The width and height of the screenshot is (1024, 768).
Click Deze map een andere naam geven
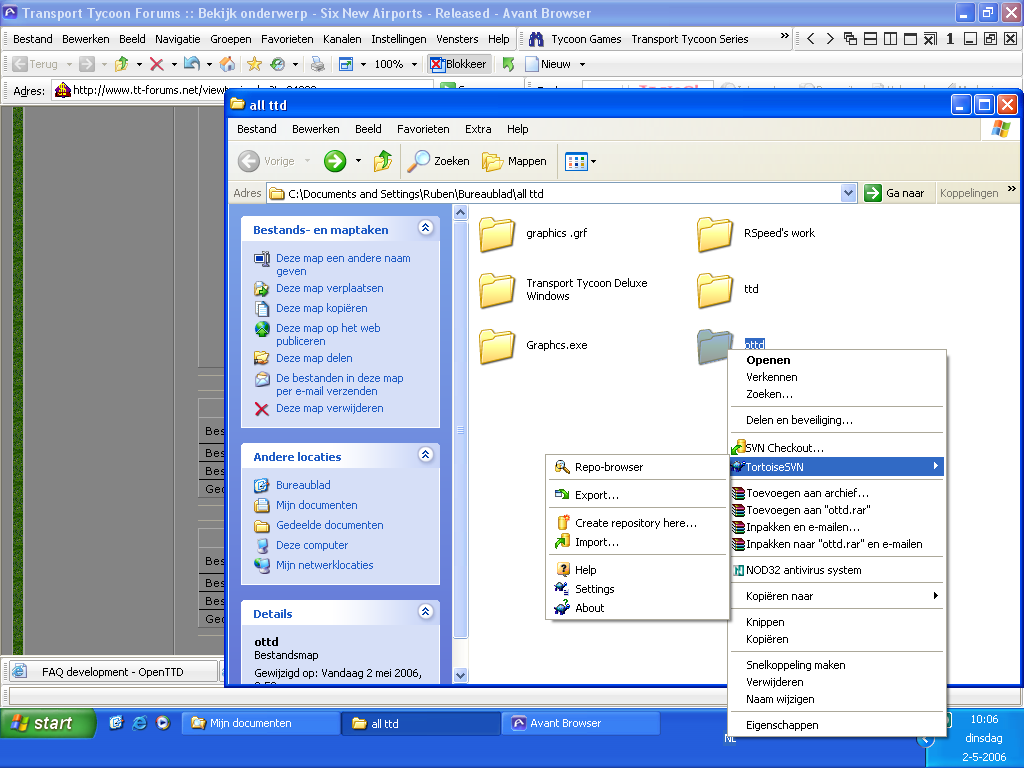[x=343, y=264]
